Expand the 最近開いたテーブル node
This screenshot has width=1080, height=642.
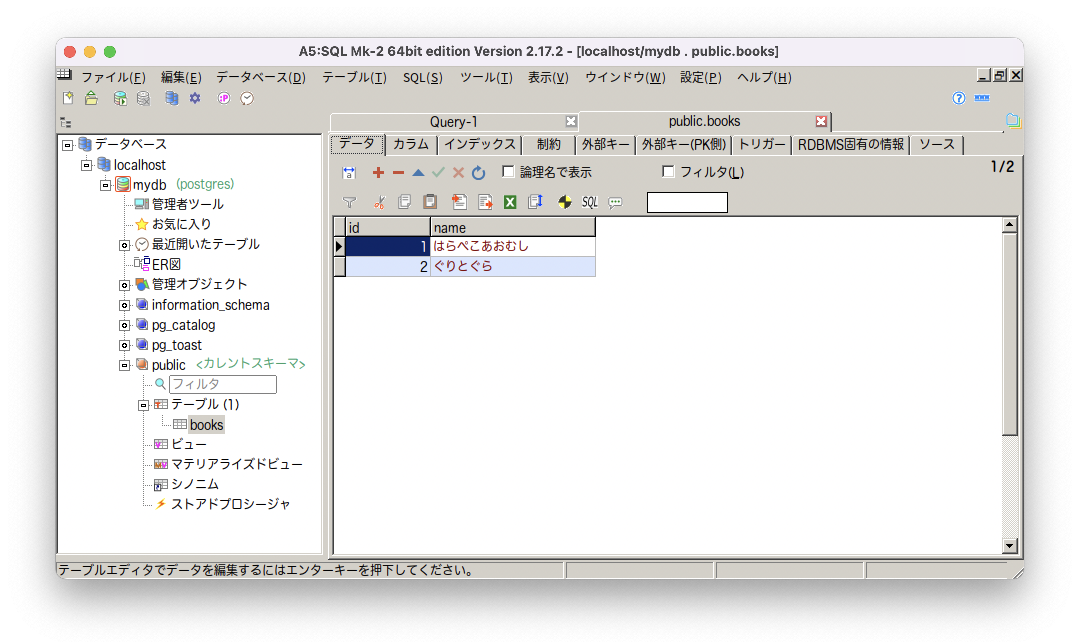tap(124, 245)
